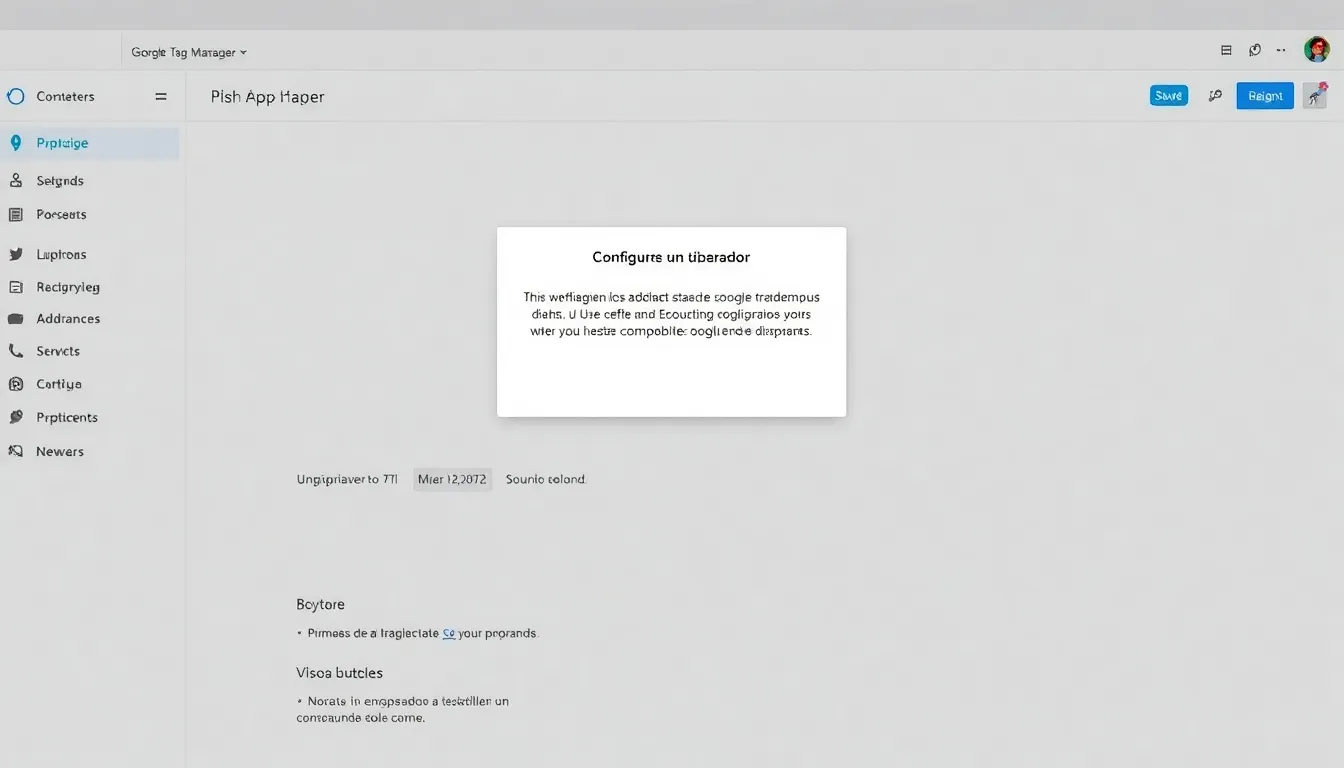Click the blue Beignt button
Image resolution: width=1344 pixels, height=768 pixels.
point(1264,95)
